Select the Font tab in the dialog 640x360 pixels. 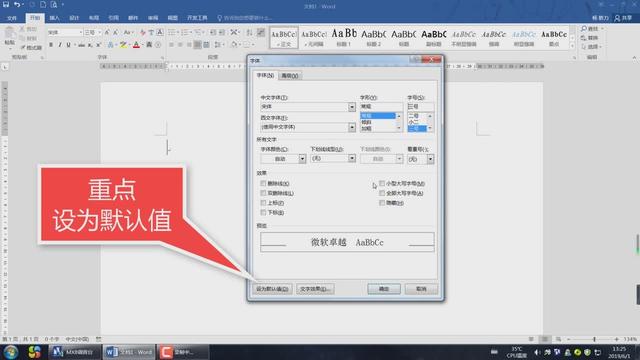point(265,76)
